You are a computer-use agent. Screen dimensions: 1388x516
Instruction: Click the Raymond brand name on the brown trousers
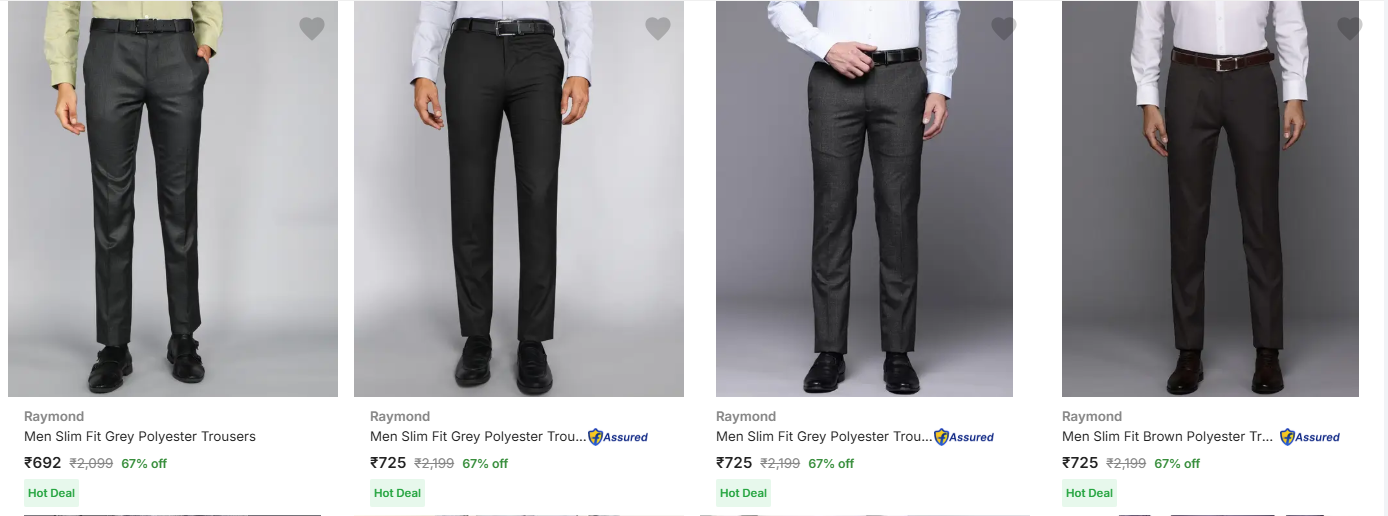click(1092, 416)
